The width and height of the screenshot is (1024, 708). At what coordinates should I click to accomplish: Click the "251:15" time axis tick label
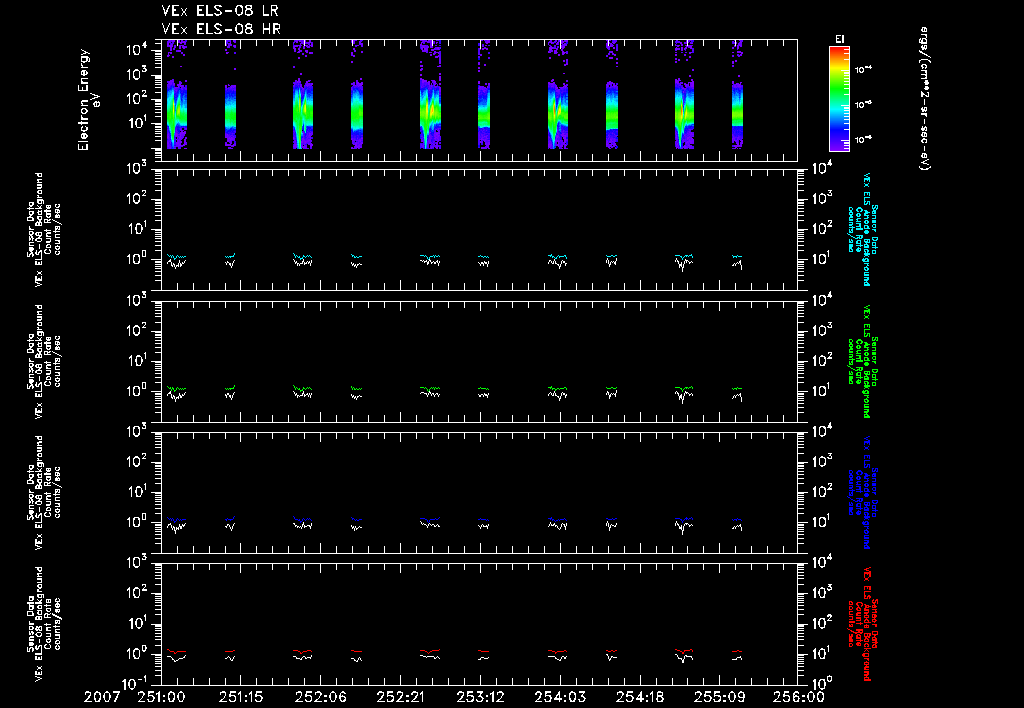pyautogui.click(x=241, y=698)
